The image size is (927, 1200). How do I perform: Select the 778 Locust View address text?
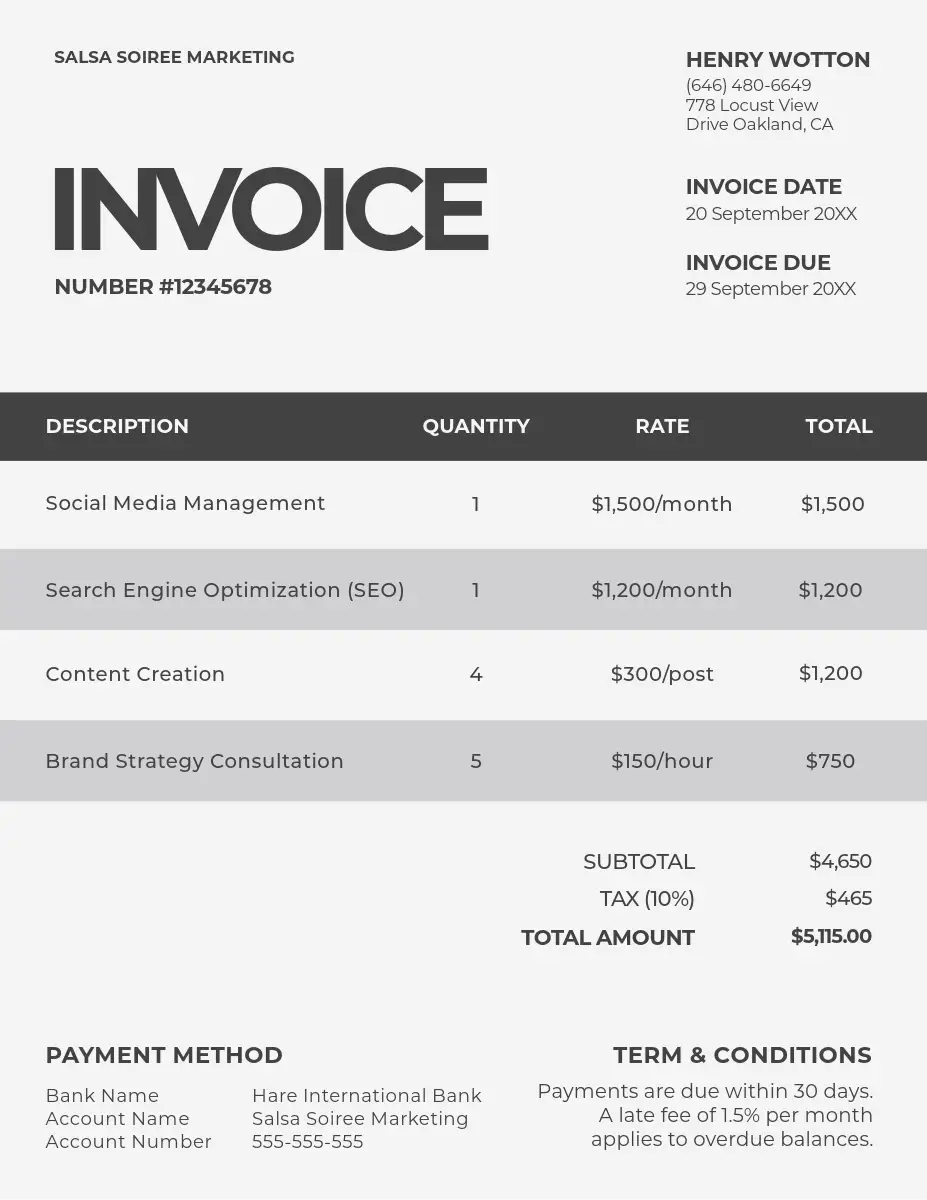click(x=752, y=105)
